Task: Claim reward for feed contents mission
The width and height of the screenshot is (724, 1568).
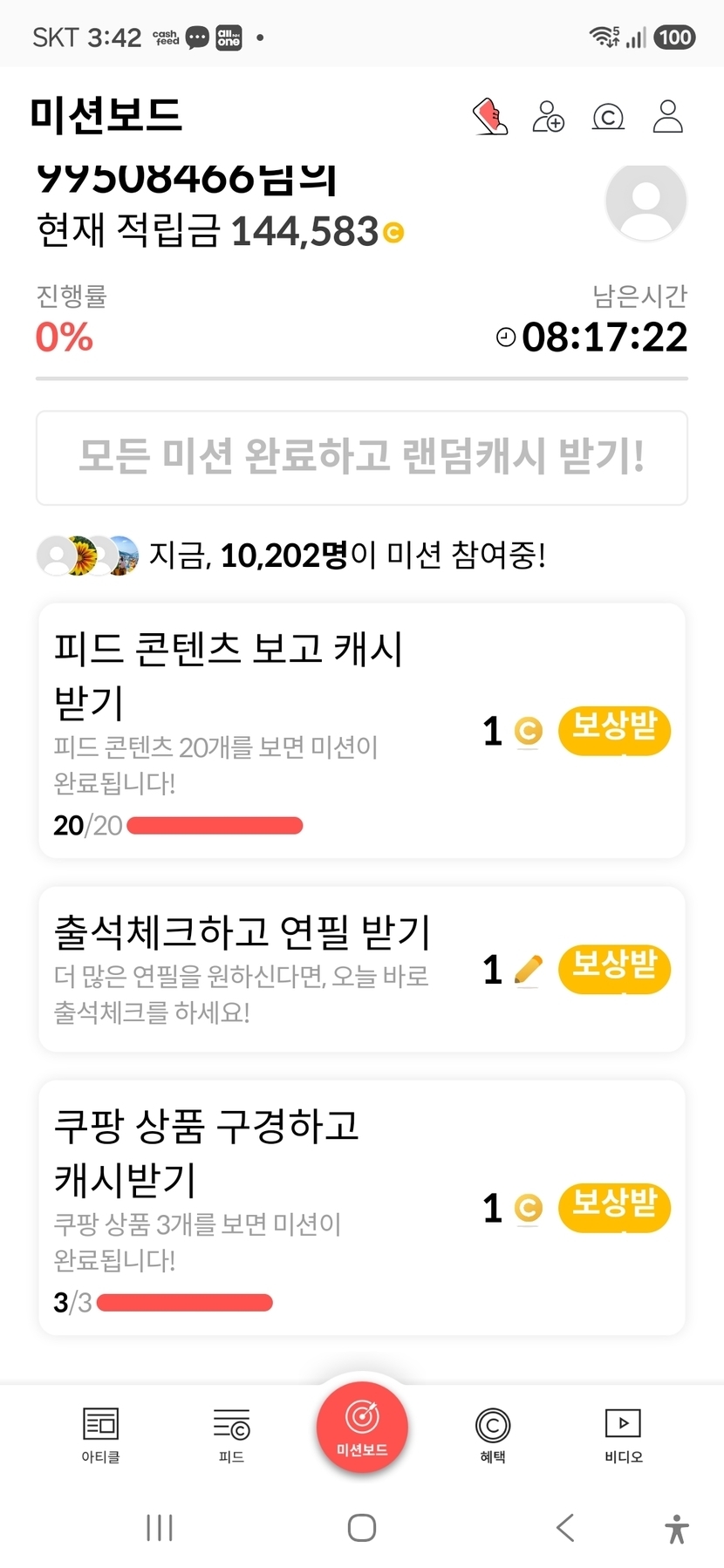Action: [614, 731]
